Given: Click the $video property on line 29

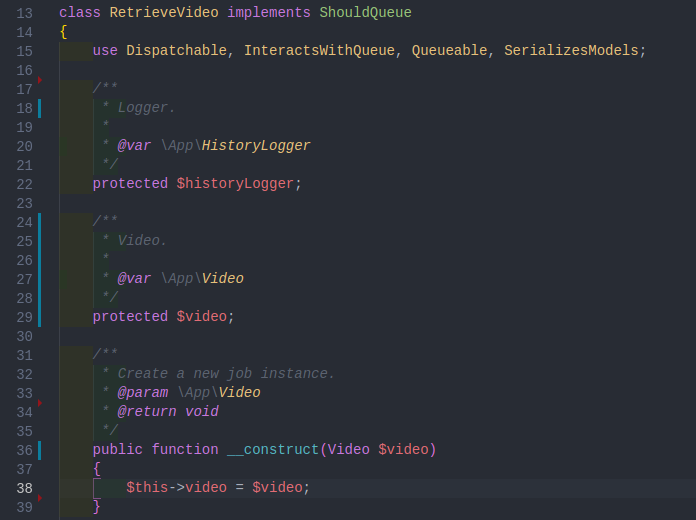Looking at the screenshot, I should click(202, 317).
